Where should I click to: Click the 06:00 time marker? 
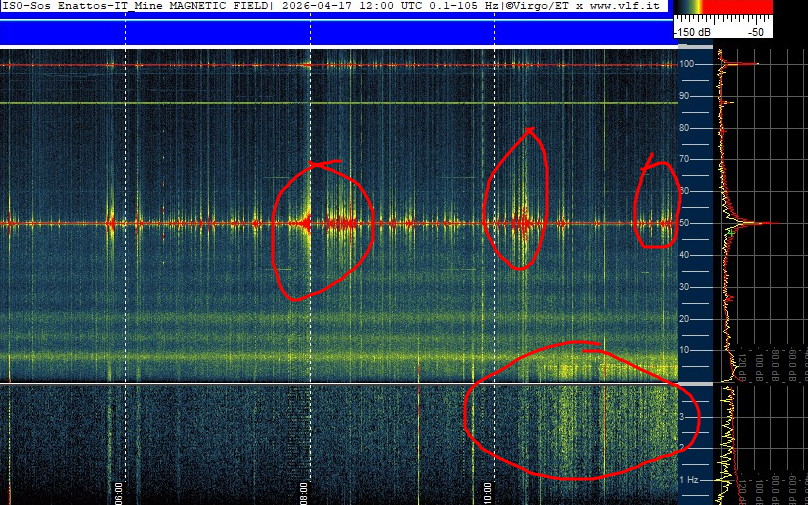(x=118, y=492)
